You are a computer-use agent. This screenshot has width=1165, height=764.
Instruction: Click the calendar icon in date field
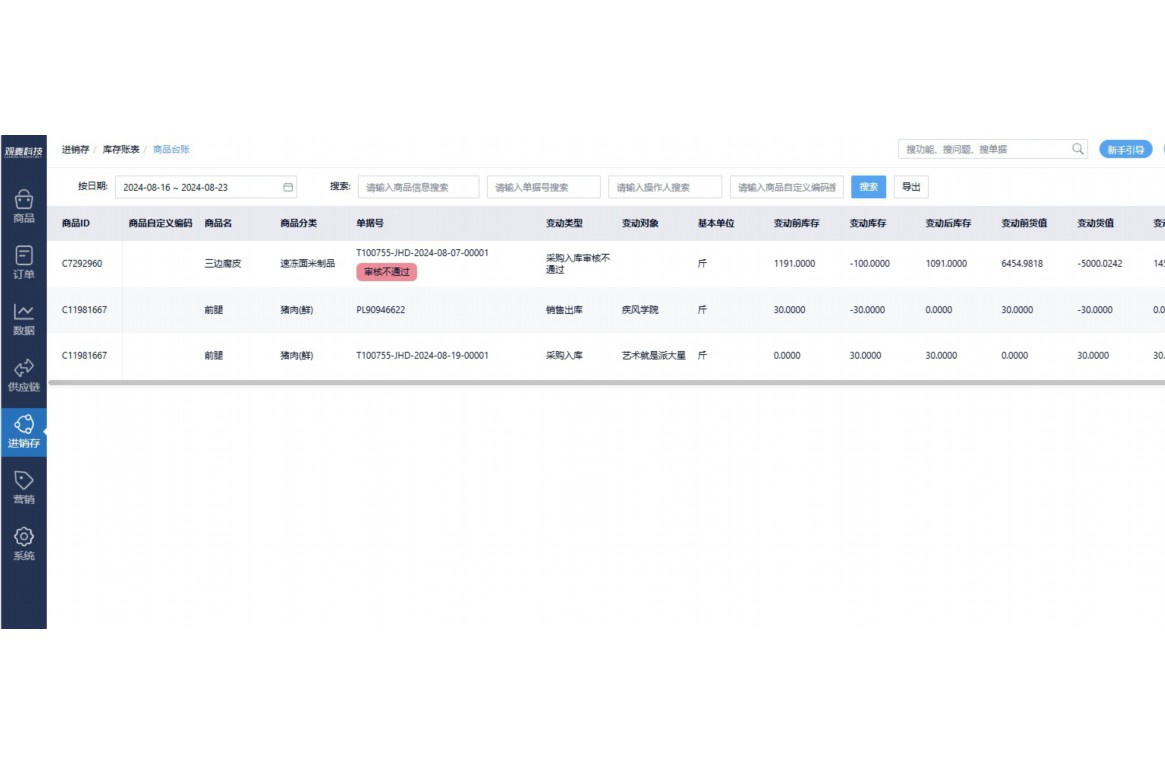pos(288,187)
